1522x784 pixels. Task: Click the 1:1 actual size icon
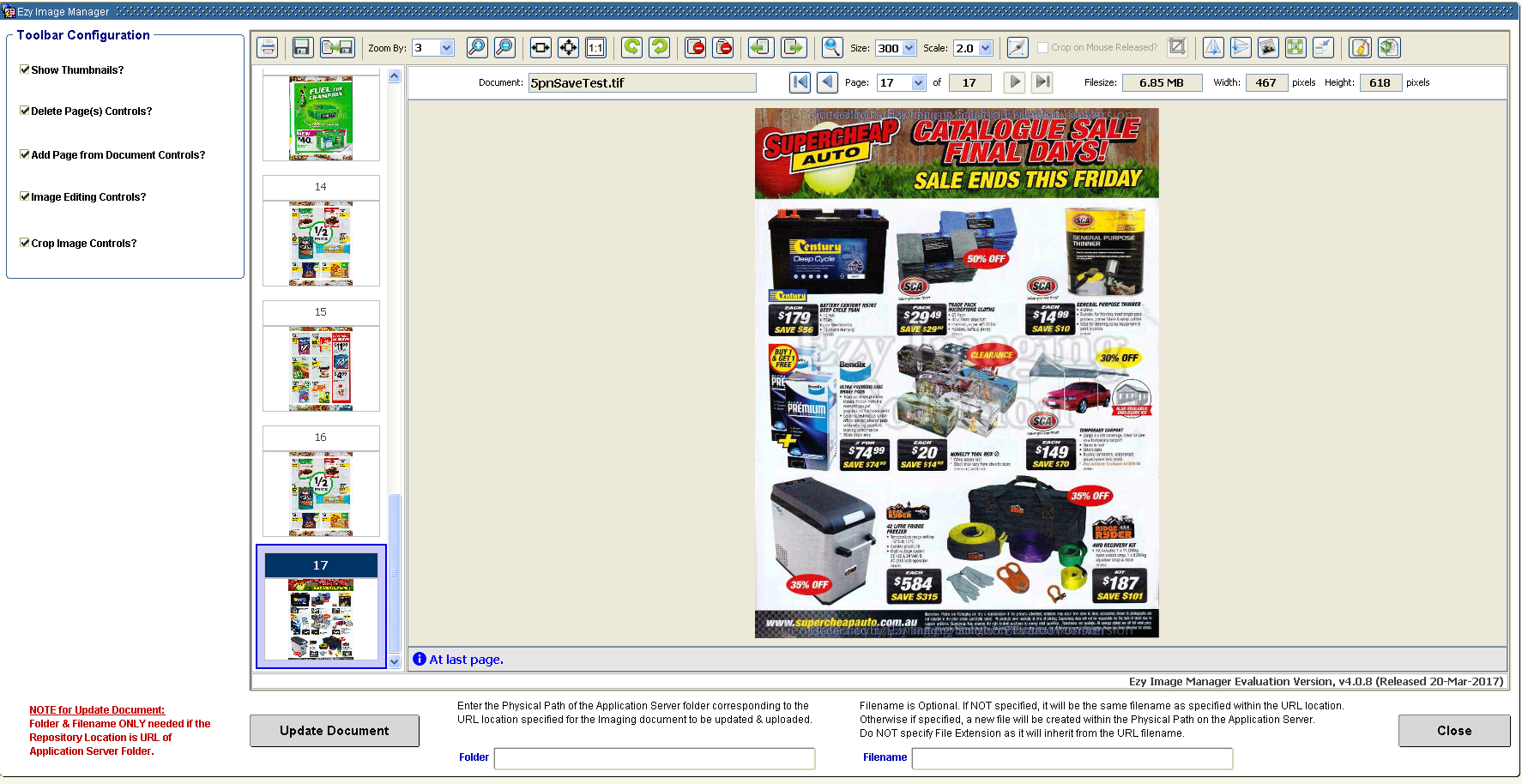tap(595, 48)
